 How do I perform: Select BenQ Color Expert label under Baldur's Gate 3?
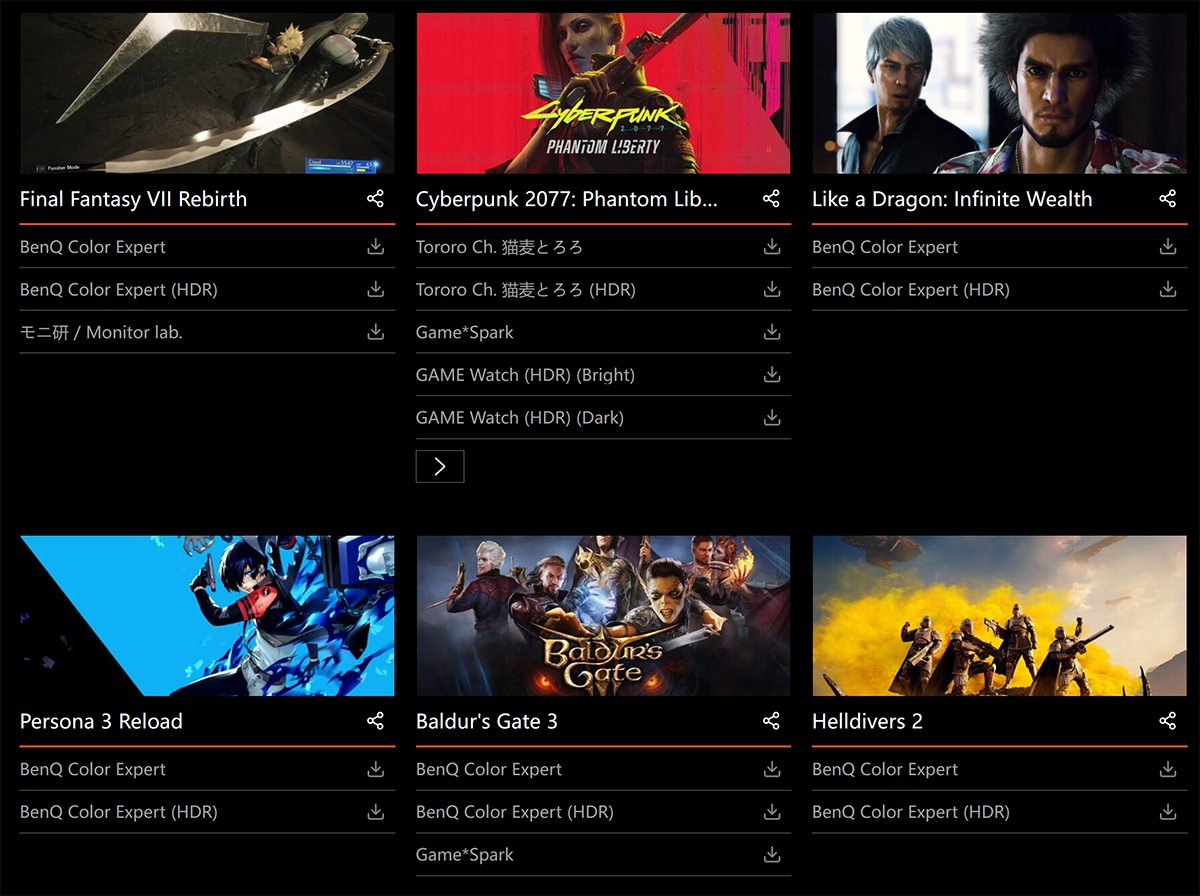coord(489,769)
